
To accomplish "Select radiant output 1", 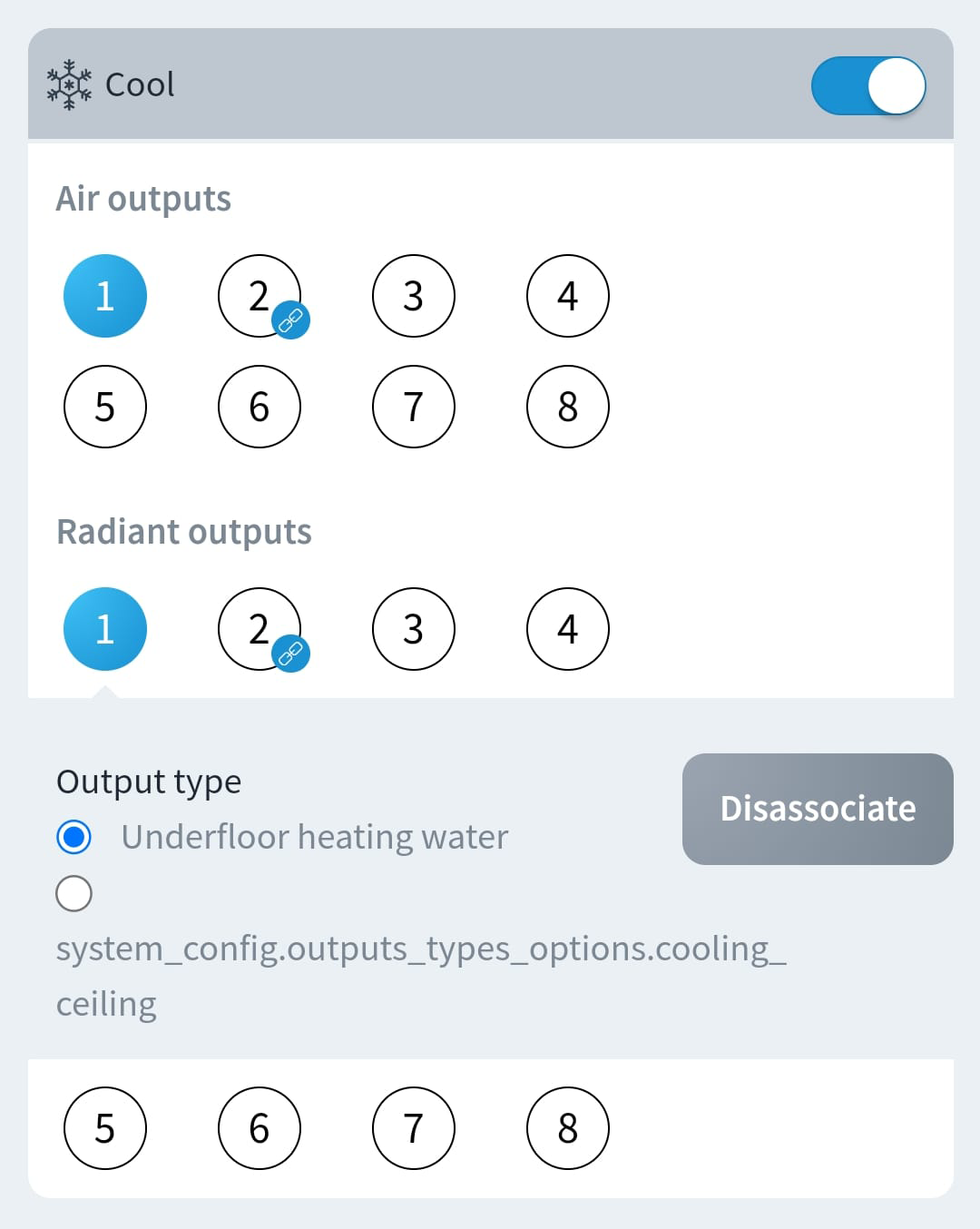I will tap(105, 629).
